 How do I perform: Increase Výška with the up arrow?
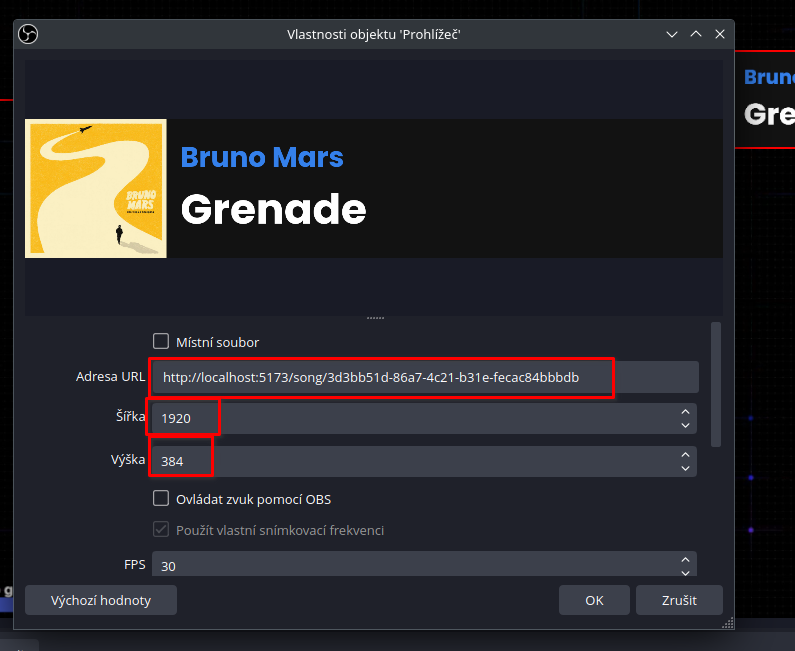point(685,455)
